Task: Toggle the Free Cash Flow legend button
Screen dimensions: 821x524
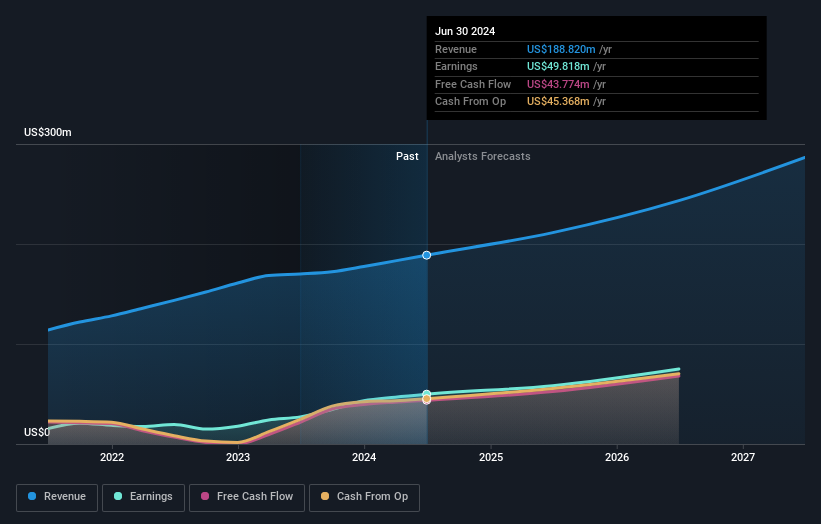Action: click(247, 497)
